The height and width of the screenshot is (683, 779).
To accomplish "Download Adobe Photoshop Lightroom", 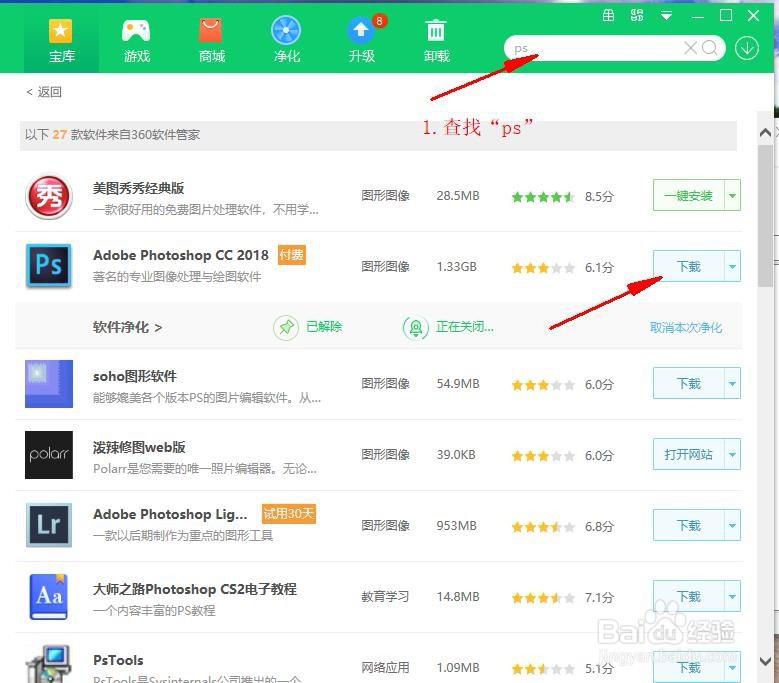I will (x=689, y=525).
